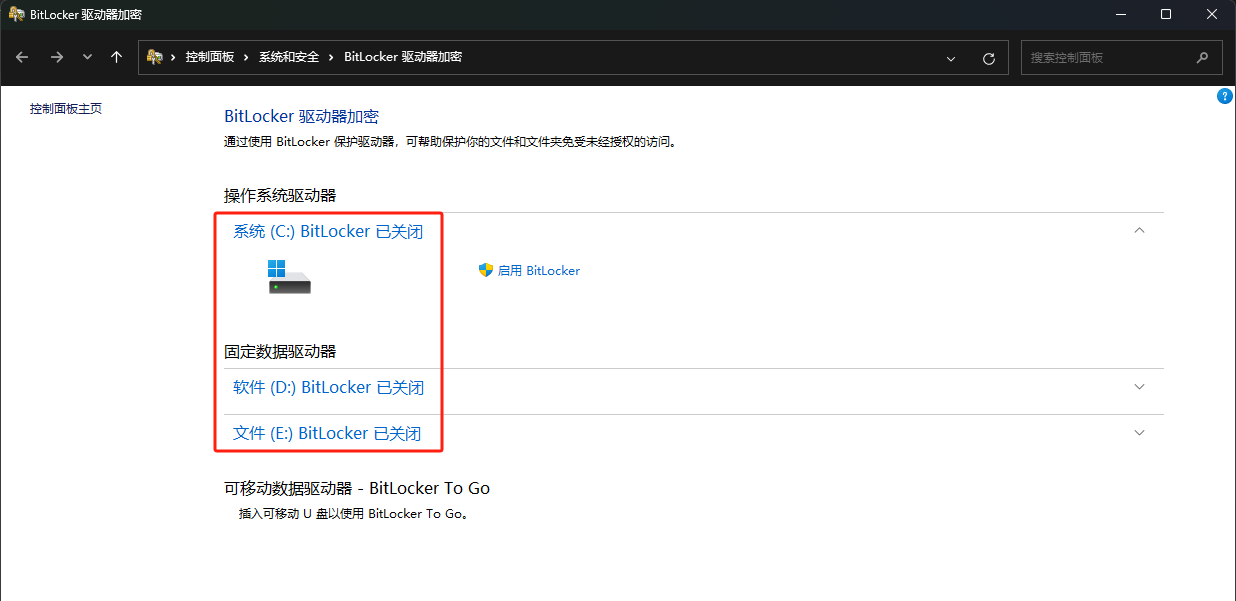1236x601 pixels.
Task: Click the back navigation arrow
Action: tap(22, 57)
